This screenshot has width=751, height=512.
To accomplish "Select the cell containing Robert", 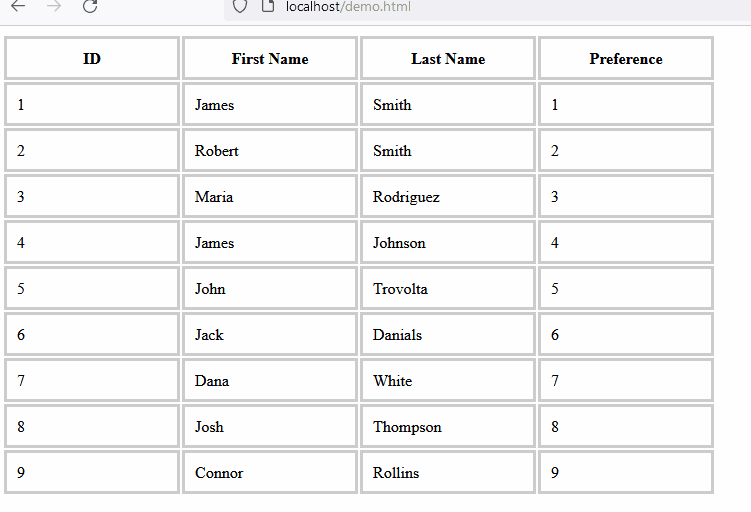I will click(270, 150).
